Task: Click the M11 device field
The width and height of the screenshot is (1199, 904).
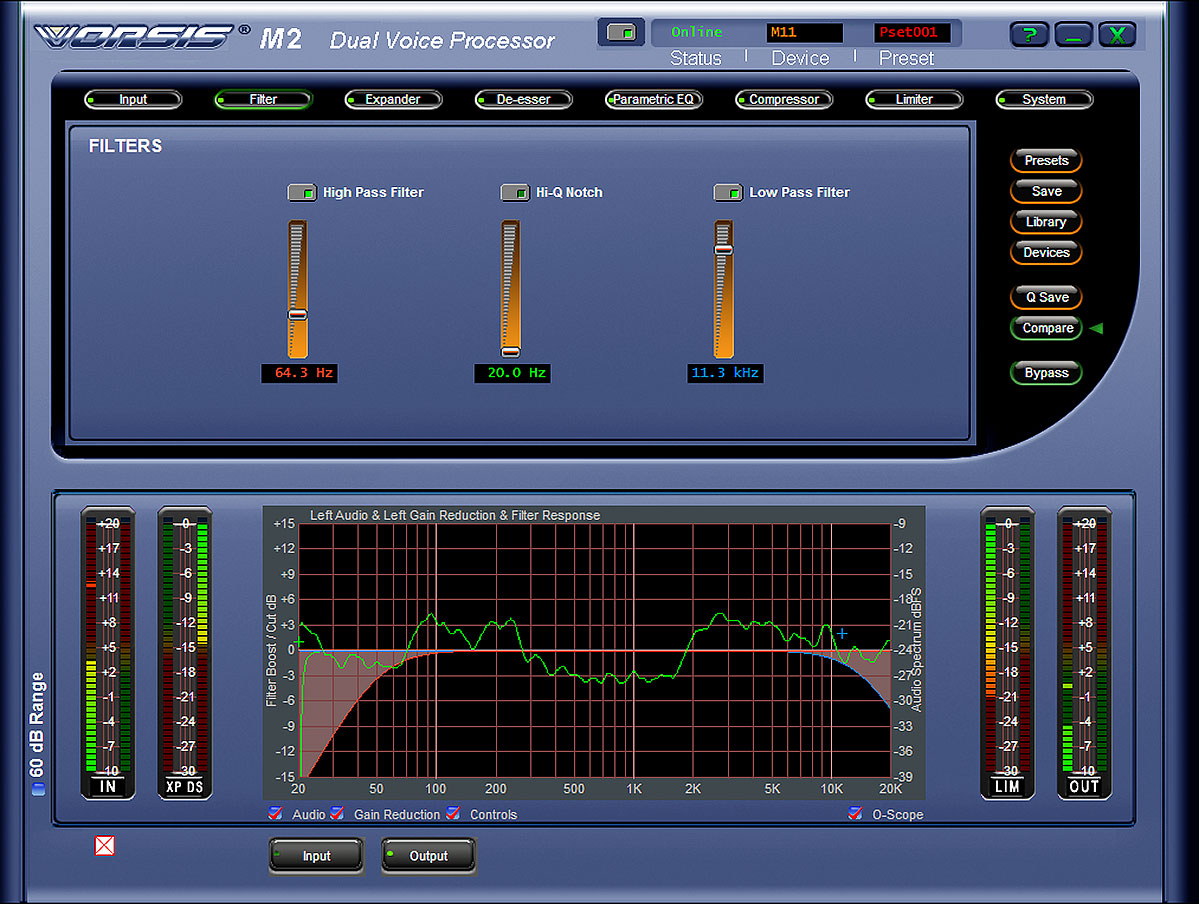Action: tap(804, 32)
